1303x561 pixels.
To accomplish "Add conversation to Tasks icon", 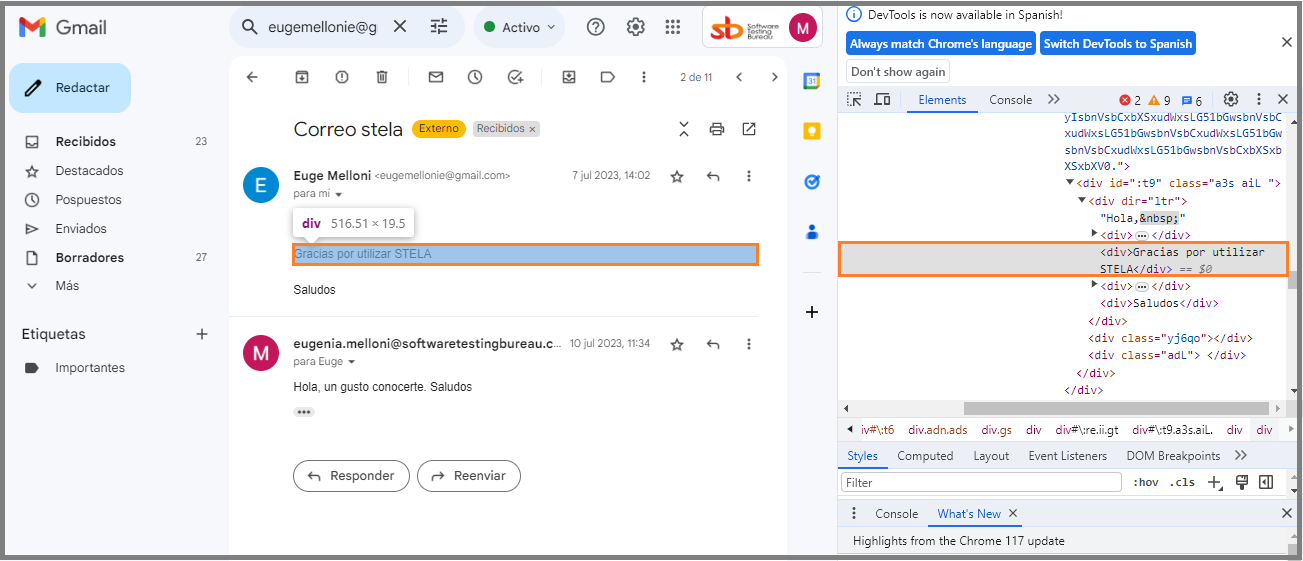I will (x=515, y=77).
